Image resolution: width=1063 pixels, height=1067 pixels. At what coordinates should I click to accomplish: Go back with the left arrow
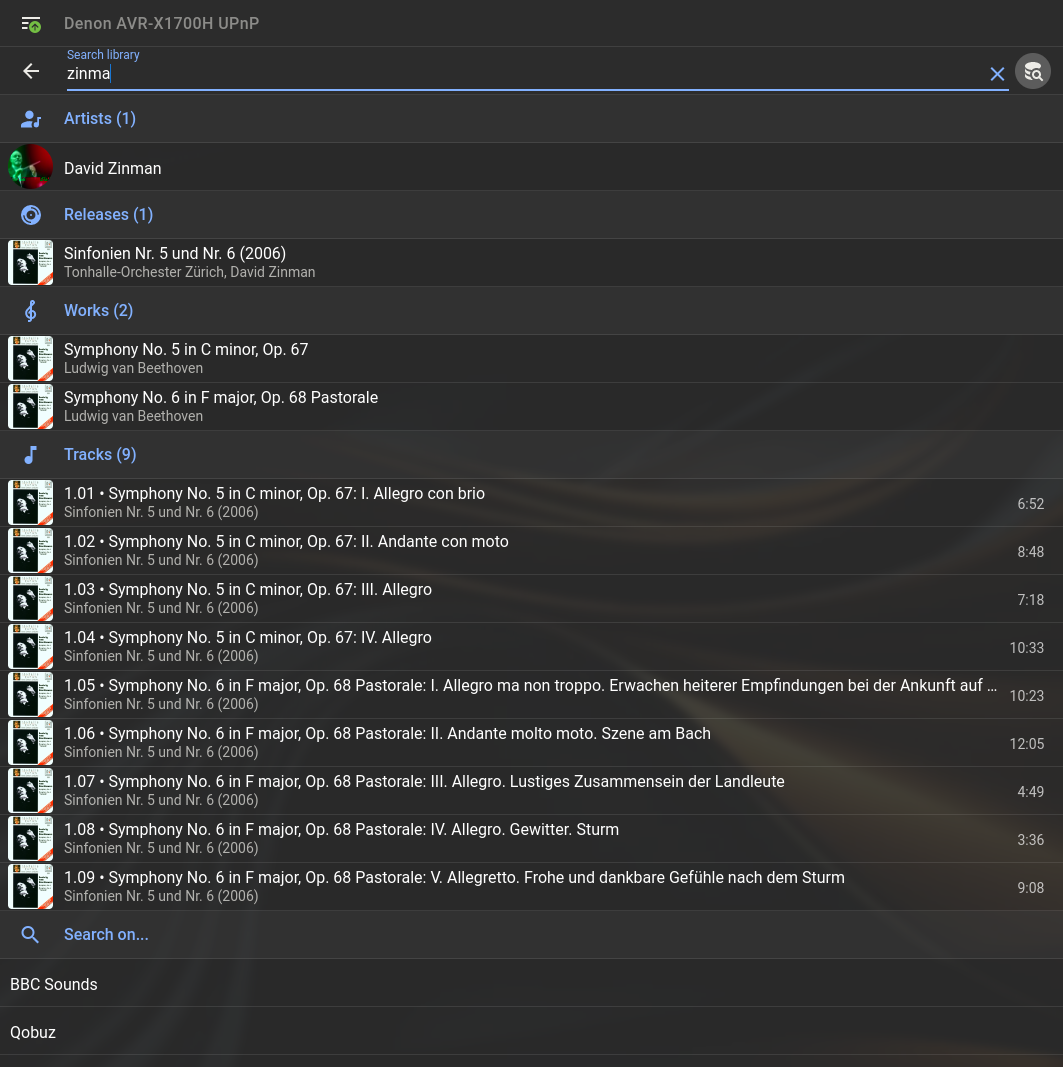(x=31, y=71)
